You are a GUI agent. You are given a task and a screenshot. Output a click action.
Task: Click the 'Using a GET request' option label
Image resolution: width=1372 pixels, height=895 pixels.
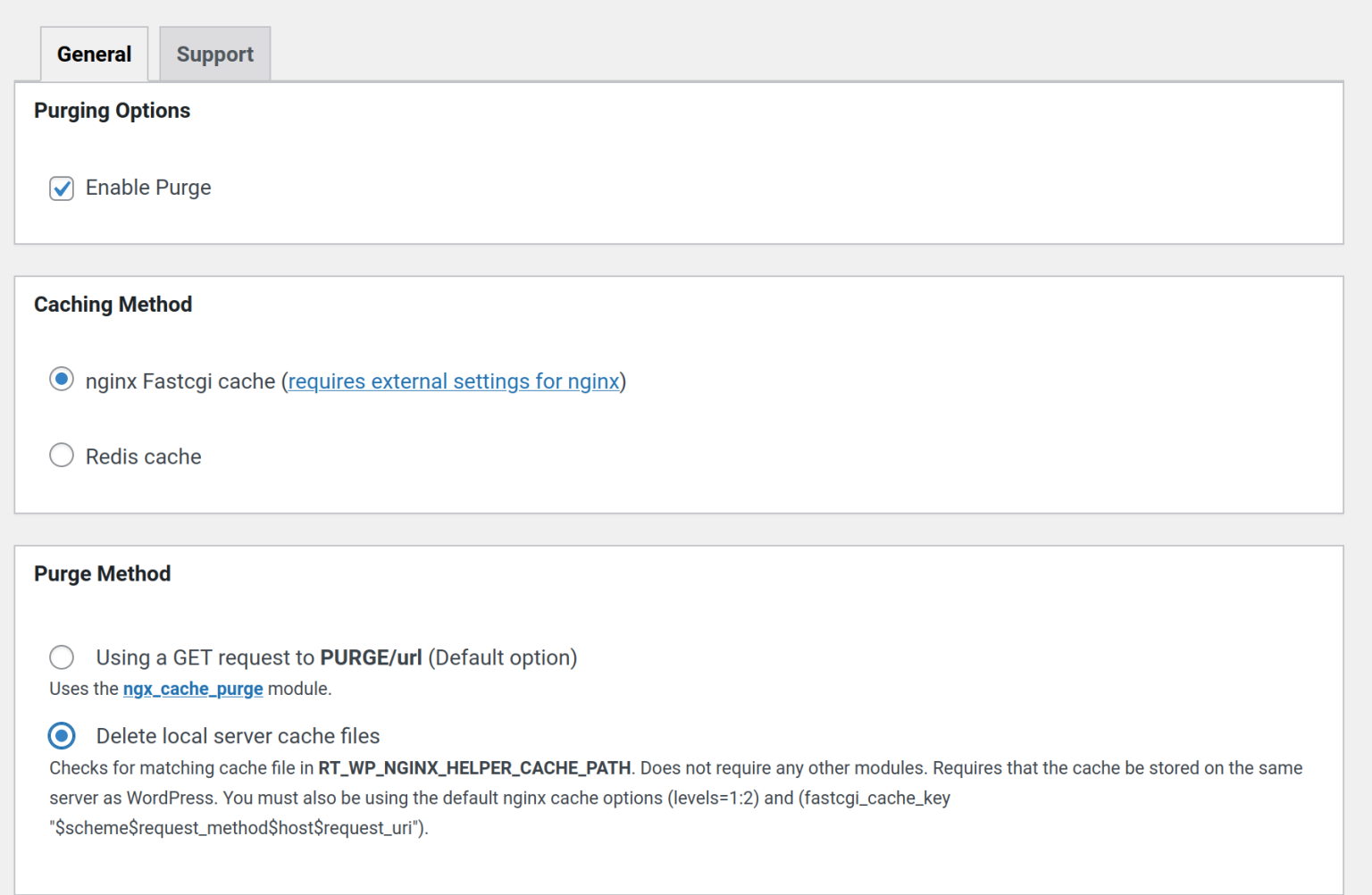pyautogui.click(x=336, y=657)
